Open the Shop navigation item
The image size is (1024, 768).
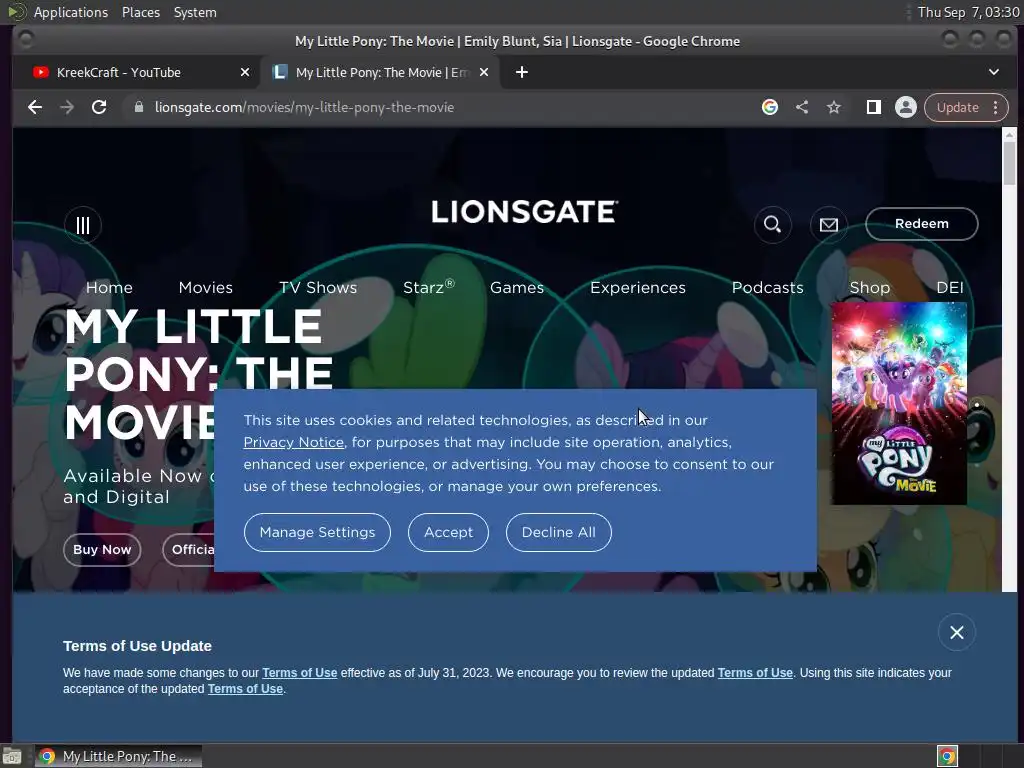click(x=869, y=288)
